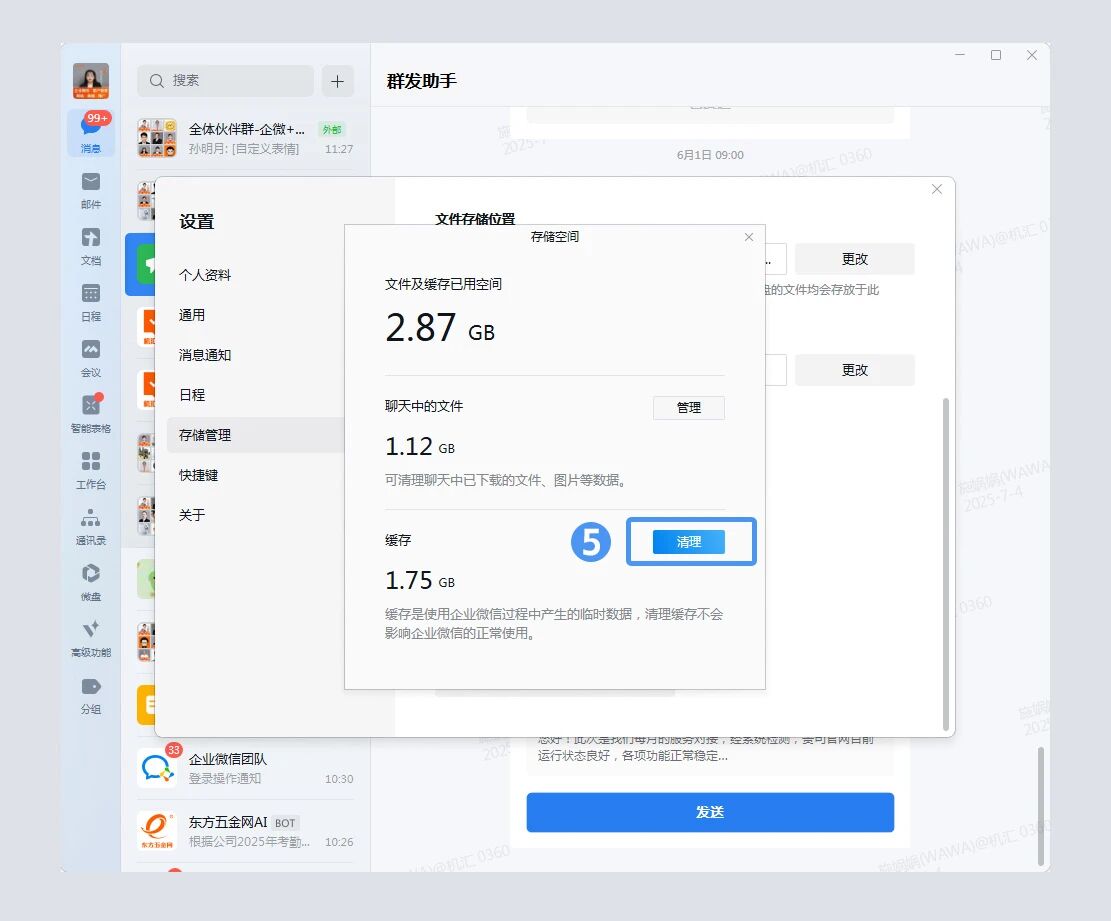Close the 设置 settings window
Screen dimensions: 1111x921
coord(937,189)
